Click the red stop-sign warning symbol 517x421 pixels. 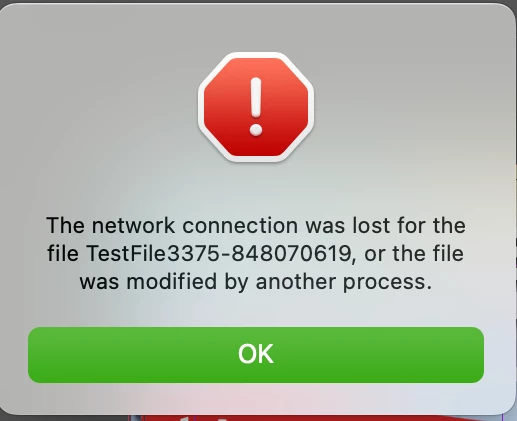coord(256,107)
